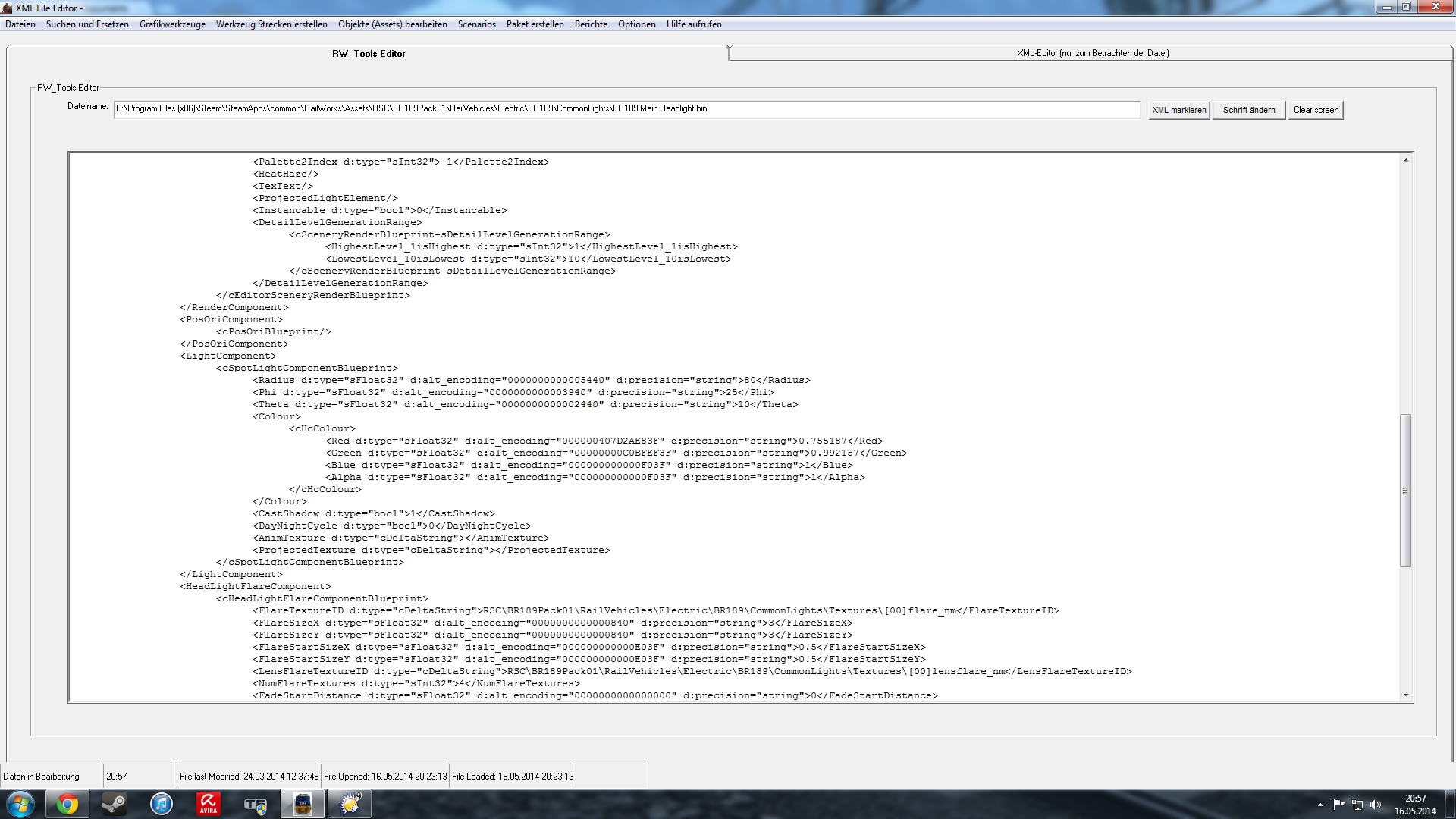The width and height of the screenshot is (1456, 819).
Task: Click the LowestLevel_10isLowest line
Action: tap(529, 259)
